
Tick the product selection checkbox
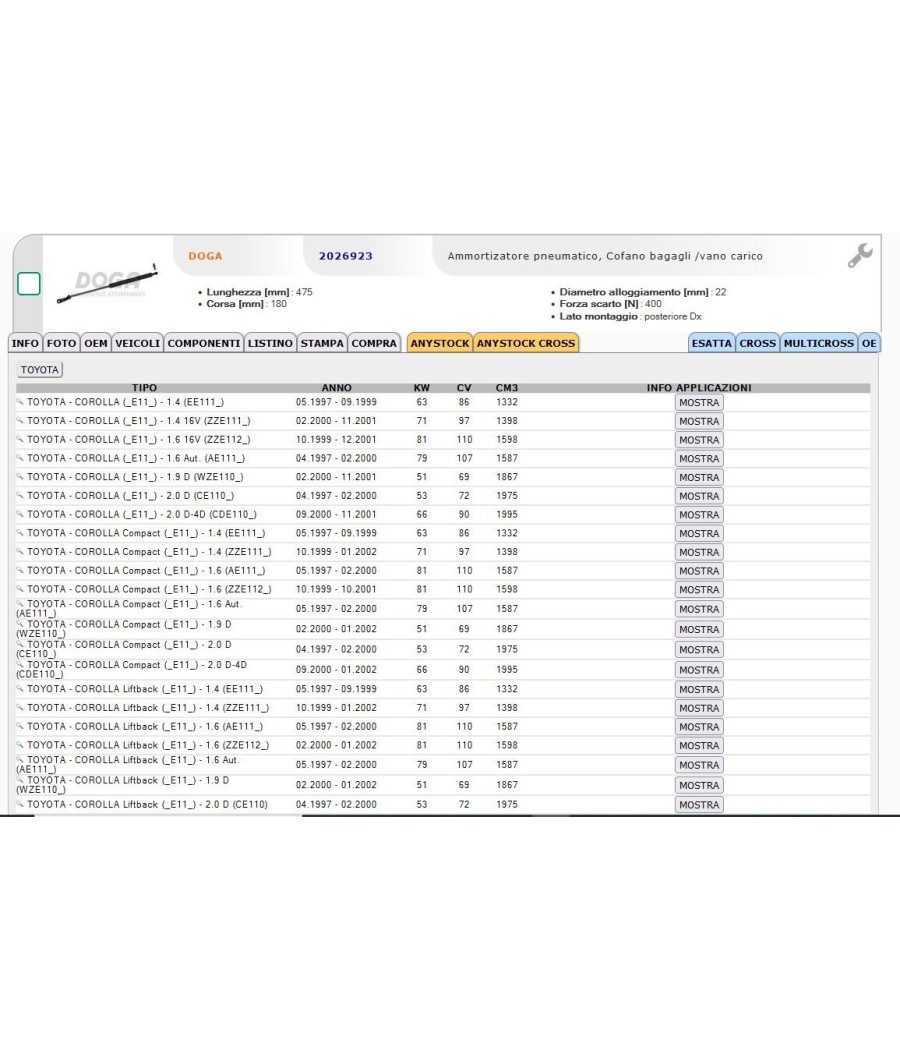[x=29, y=284]
